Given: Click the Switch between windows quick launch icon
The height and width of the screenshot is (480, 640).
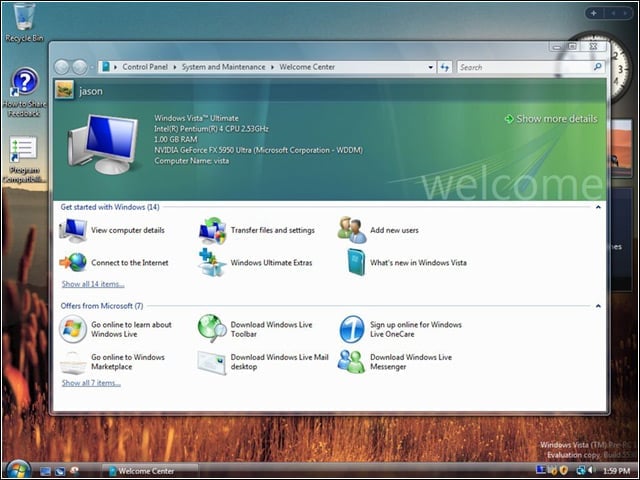Looking at the screenshot, I should (60, 471).
